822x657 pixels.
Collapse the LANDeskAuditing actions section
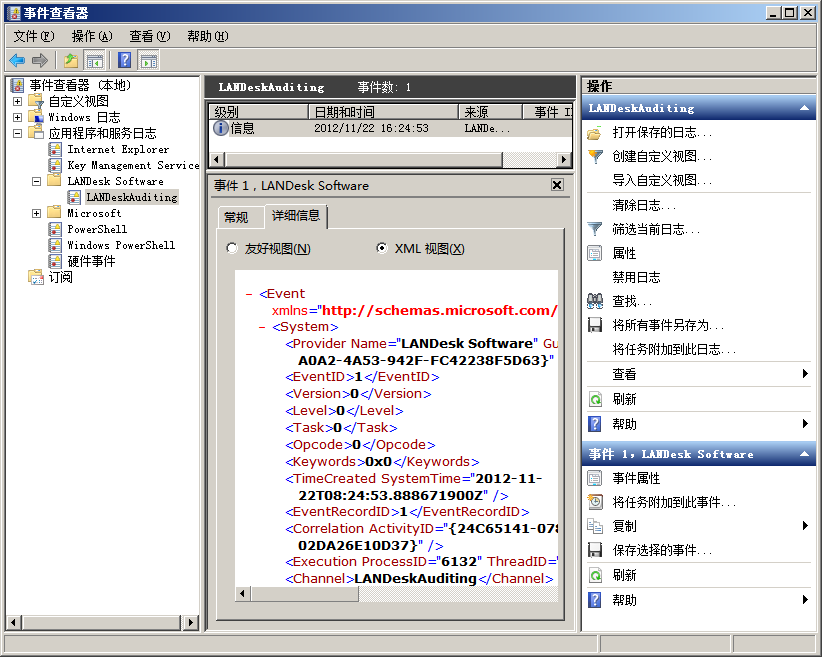tap(804, 108)
